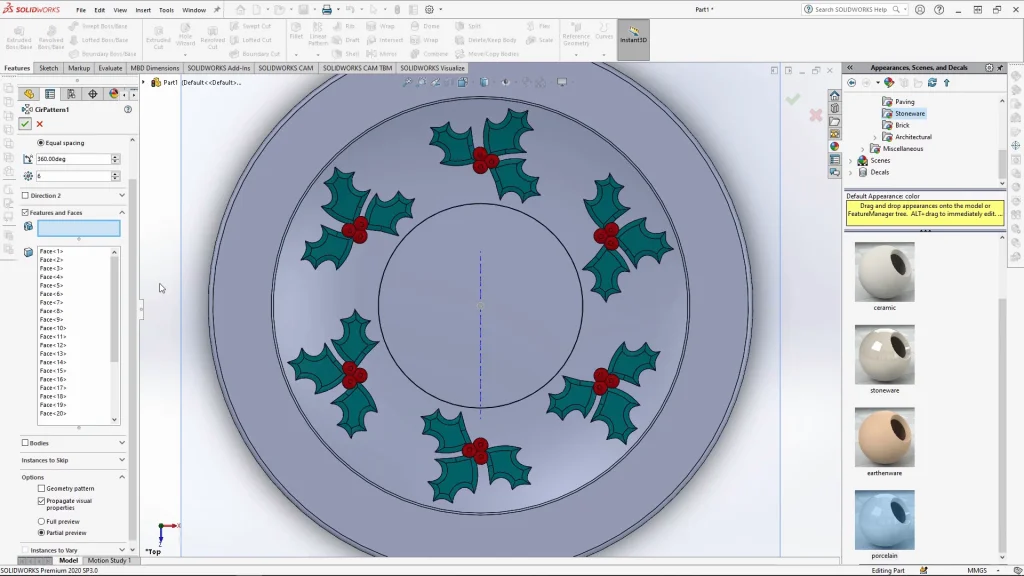This screenshot has width=1024, height=576.
Task: Pick the porcelain appearance swatch
Action: (x=884, y=520)
